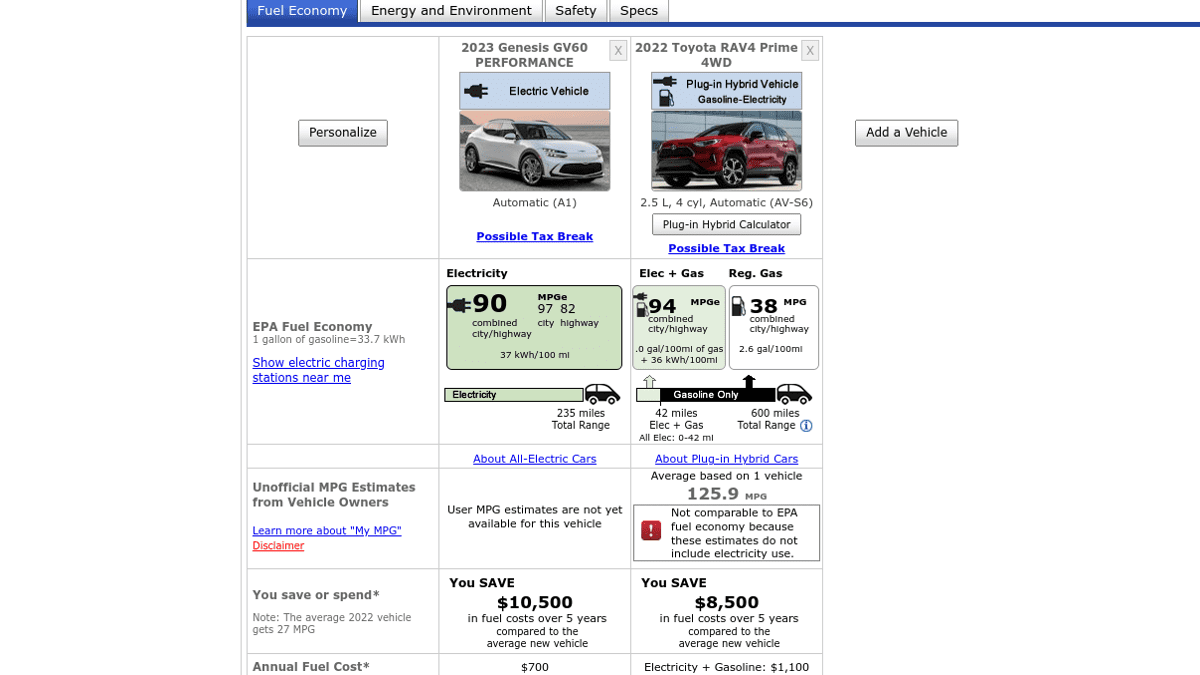Click the Total Range info icon
1200x675 pixels.
(806, 426)
